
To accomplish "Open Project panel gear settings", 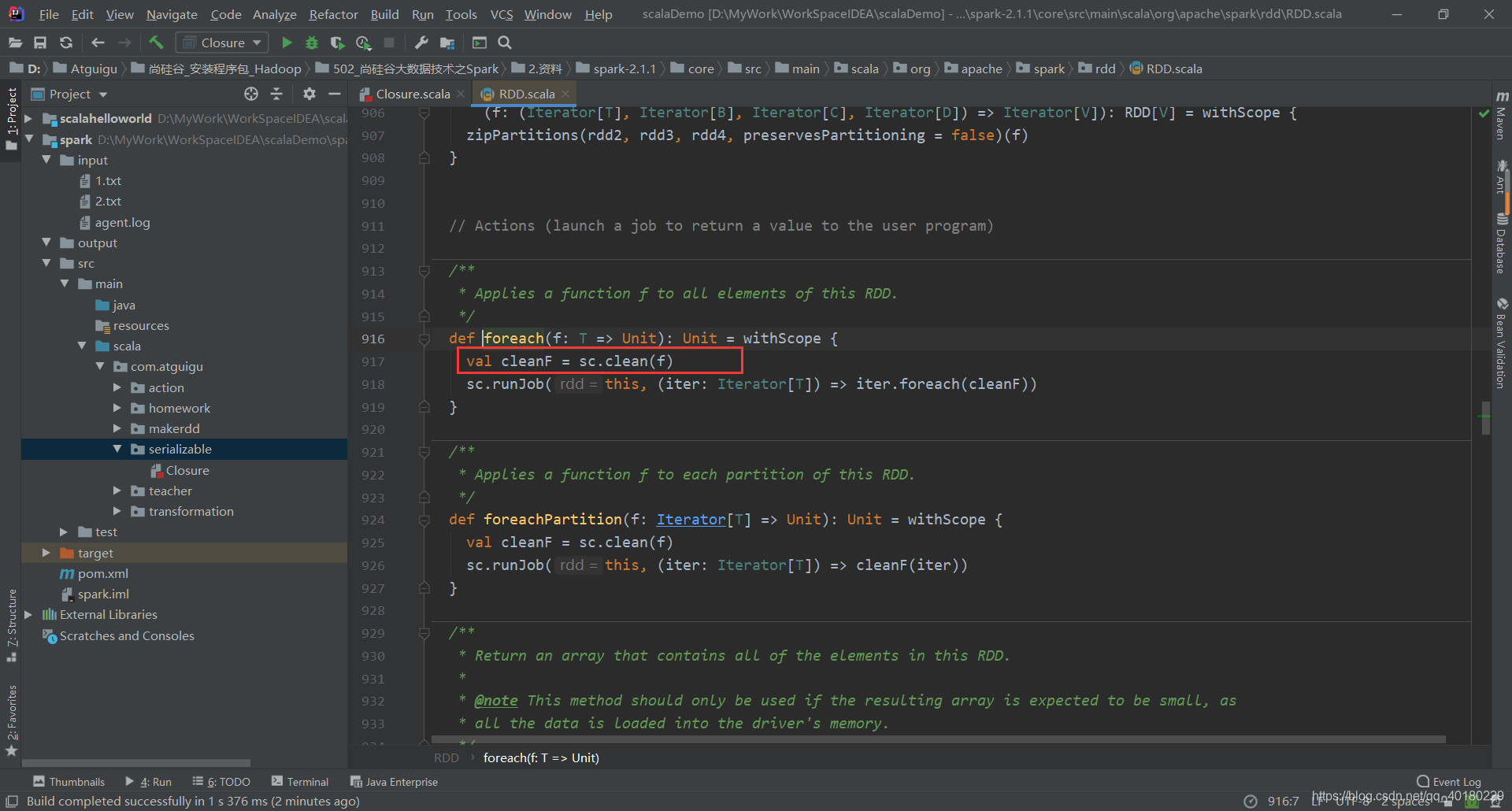I will click(309, 94).
